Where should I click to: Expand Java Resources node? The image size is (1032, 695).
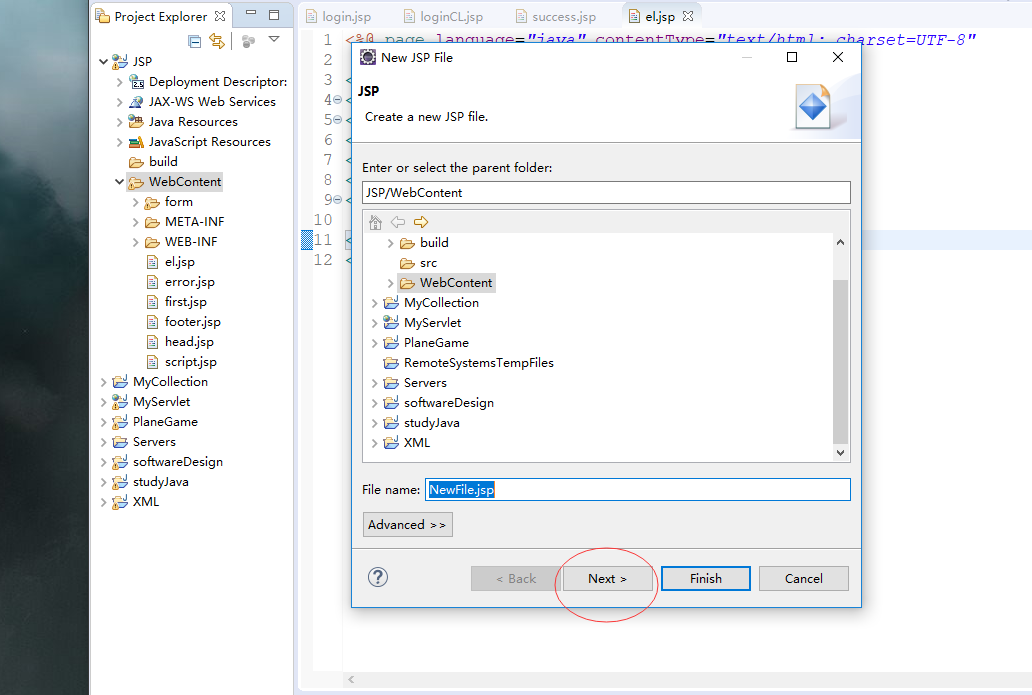click(119, 122)
